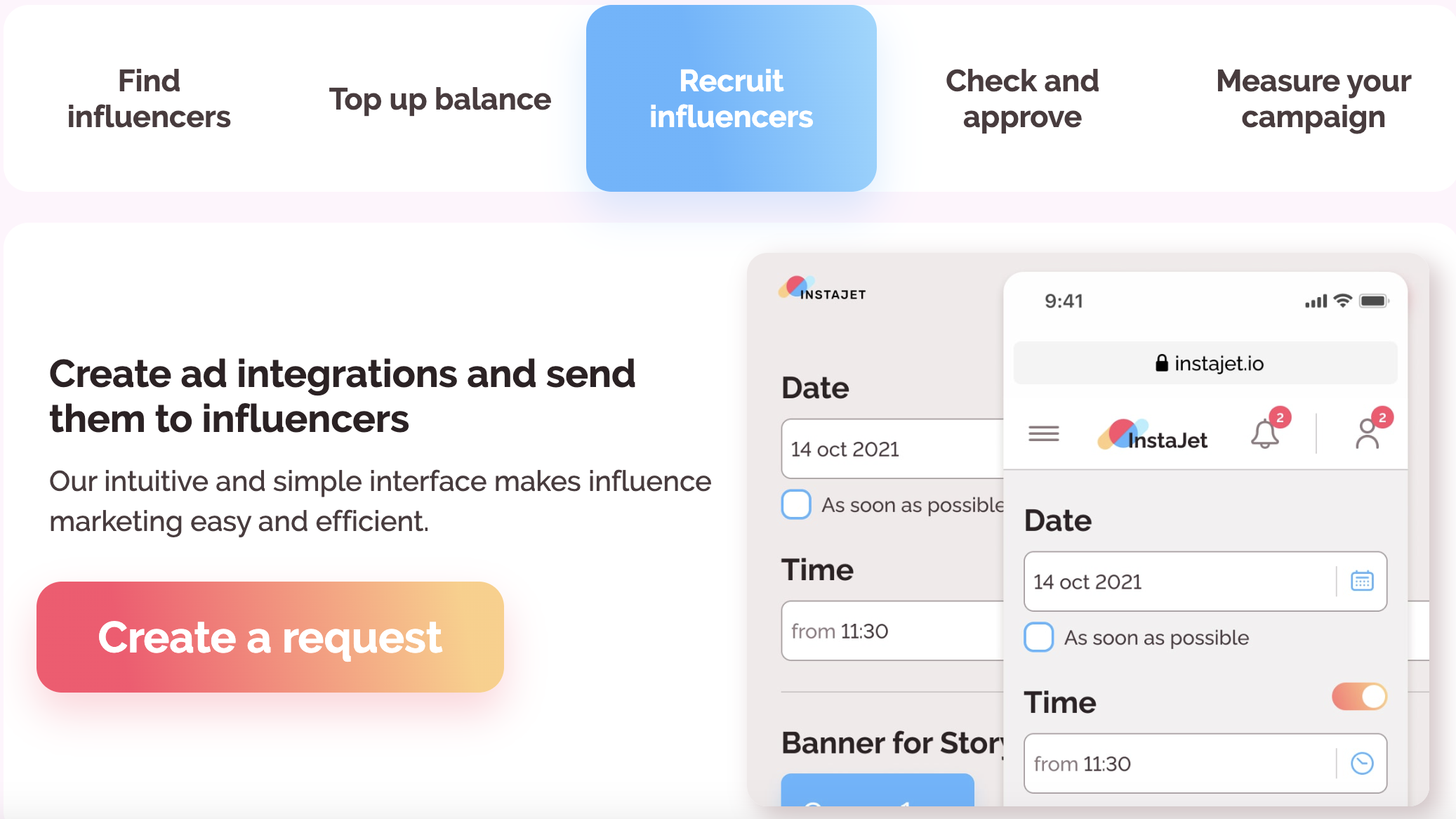Click the Create a request button
Image resolution: width=1456 pixels, height=819 pixels.
click(269, 637)
